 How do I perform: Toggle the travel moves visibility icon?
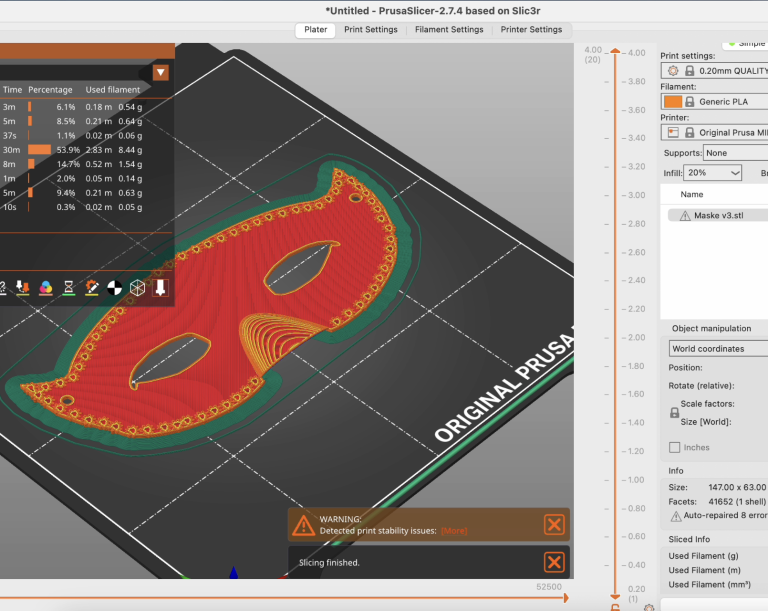coord(3,288)
